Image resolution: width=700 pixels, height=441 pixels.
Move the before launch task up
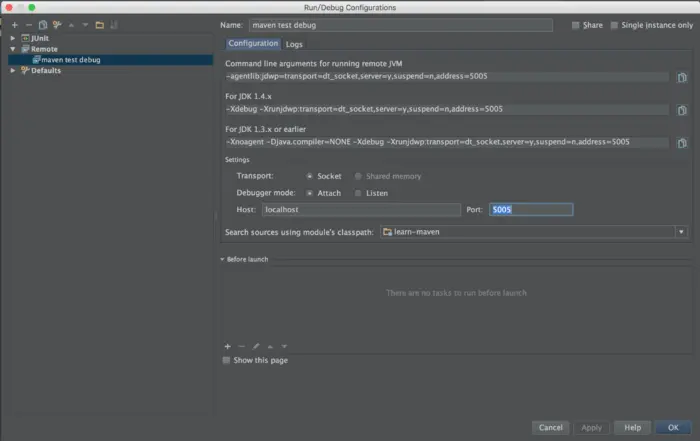click(x=270, y=346)
